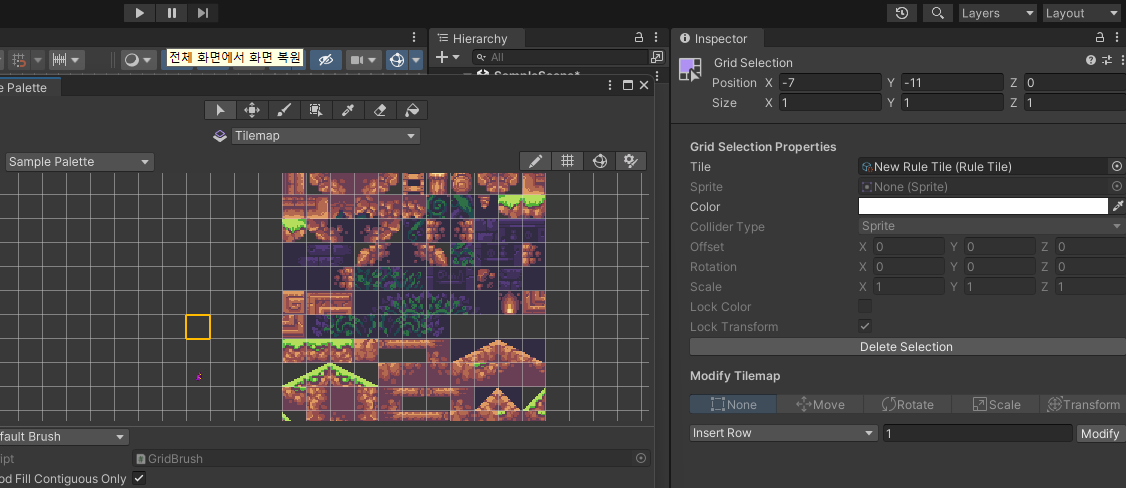Select the tile Picker eyedropper tool
The image size is (1126, 488).
(x=347, y=110)
